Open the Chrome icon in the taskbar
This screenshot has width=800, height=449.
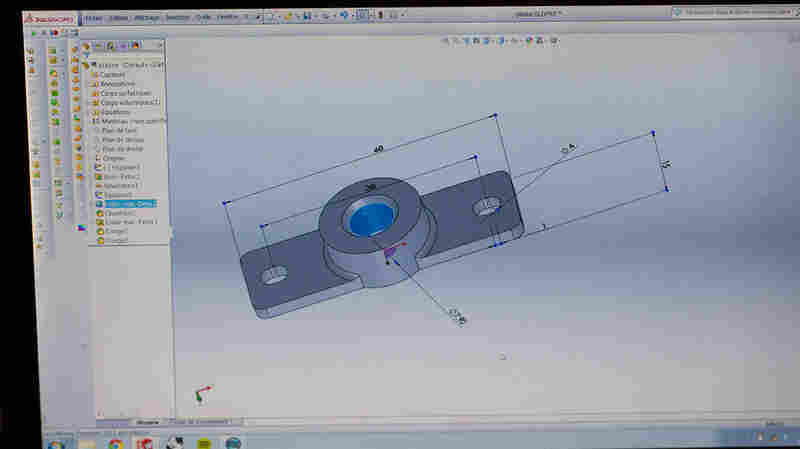coord(116,444)
